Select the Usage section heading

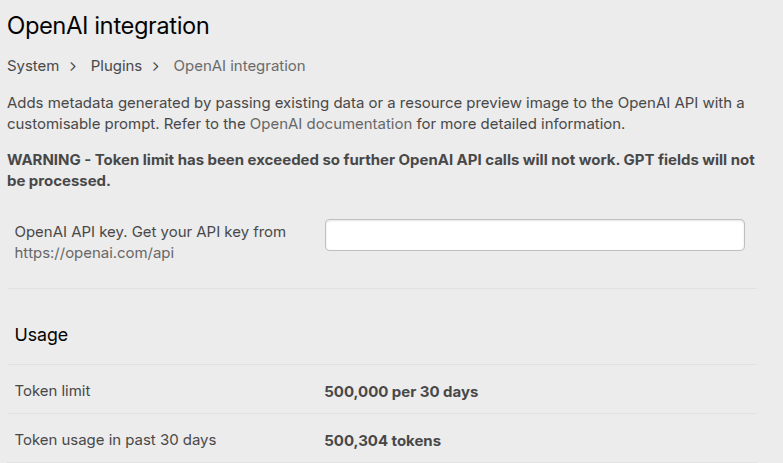[41, 335]
